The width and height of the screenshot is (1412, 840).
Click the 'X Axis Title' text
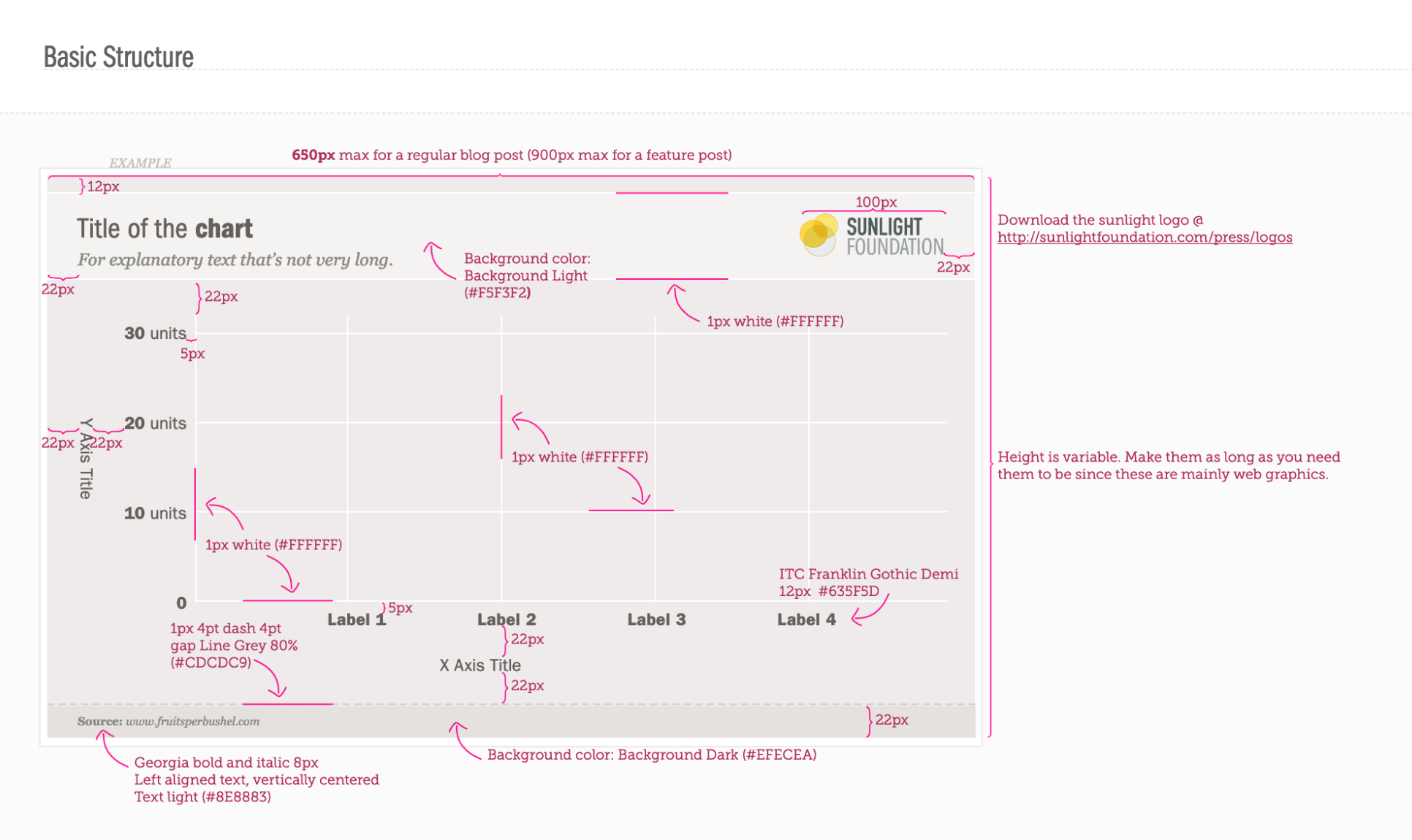pos(480,665)
